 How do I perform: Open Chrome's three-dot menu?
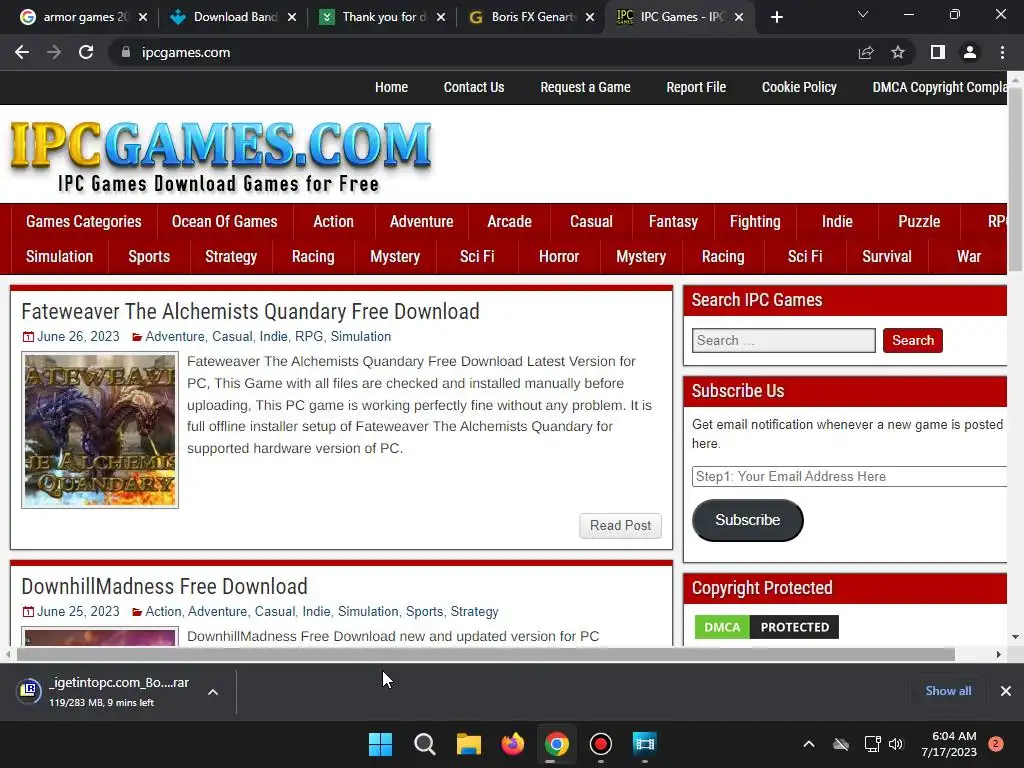tap(1002, 52)
